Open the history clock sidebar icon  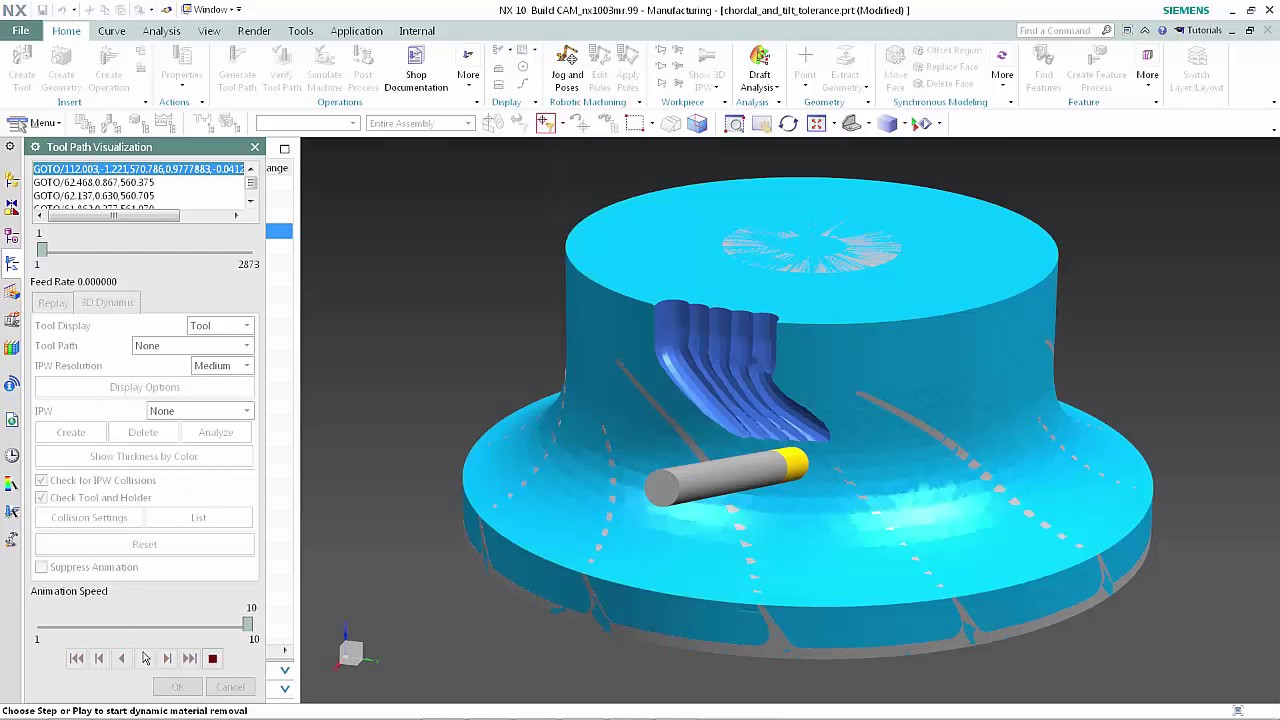coord(12,455)
